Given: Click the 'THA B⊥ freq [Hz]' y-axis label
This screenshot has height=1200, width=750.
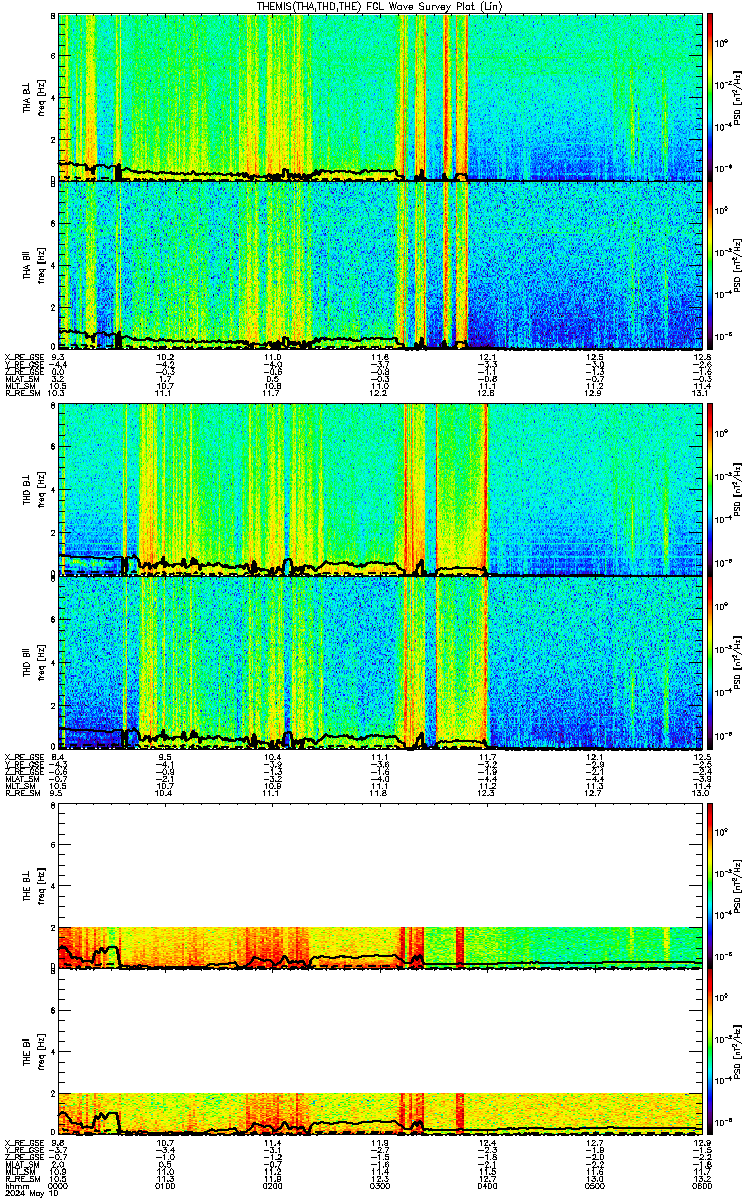Looking at the screenshot, I should (34, 97).
